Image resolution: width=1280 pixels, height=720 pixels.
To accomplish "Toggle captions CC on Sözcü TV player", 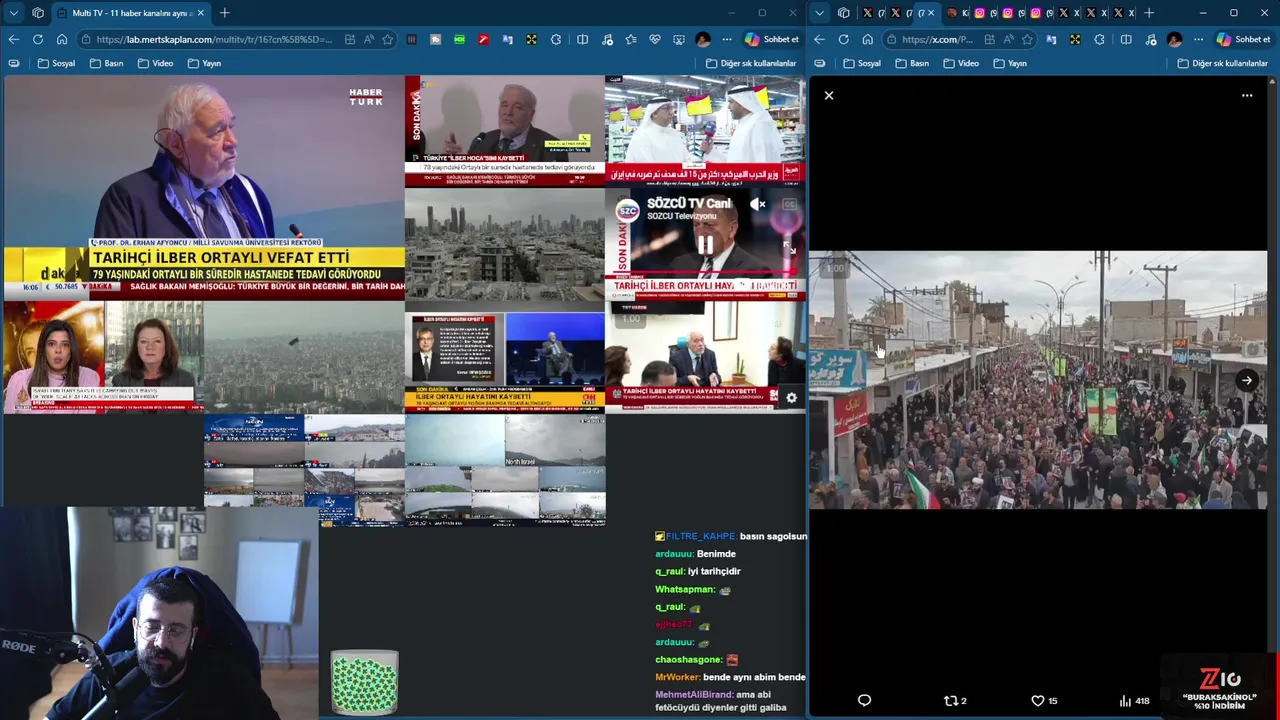I will click(789, 204).
